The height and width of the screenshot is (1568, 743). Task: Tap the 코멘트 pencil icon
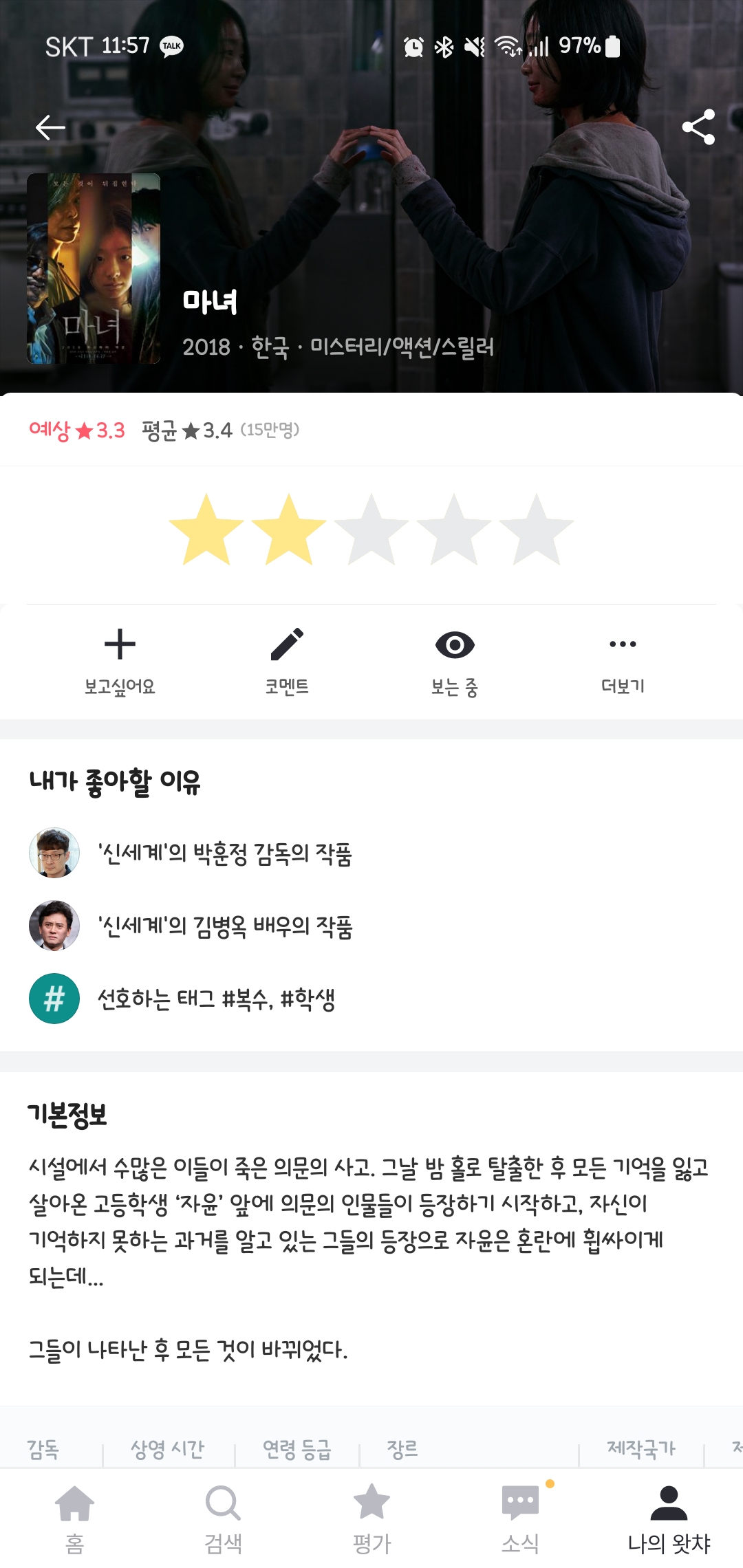(x=287, y=644)
